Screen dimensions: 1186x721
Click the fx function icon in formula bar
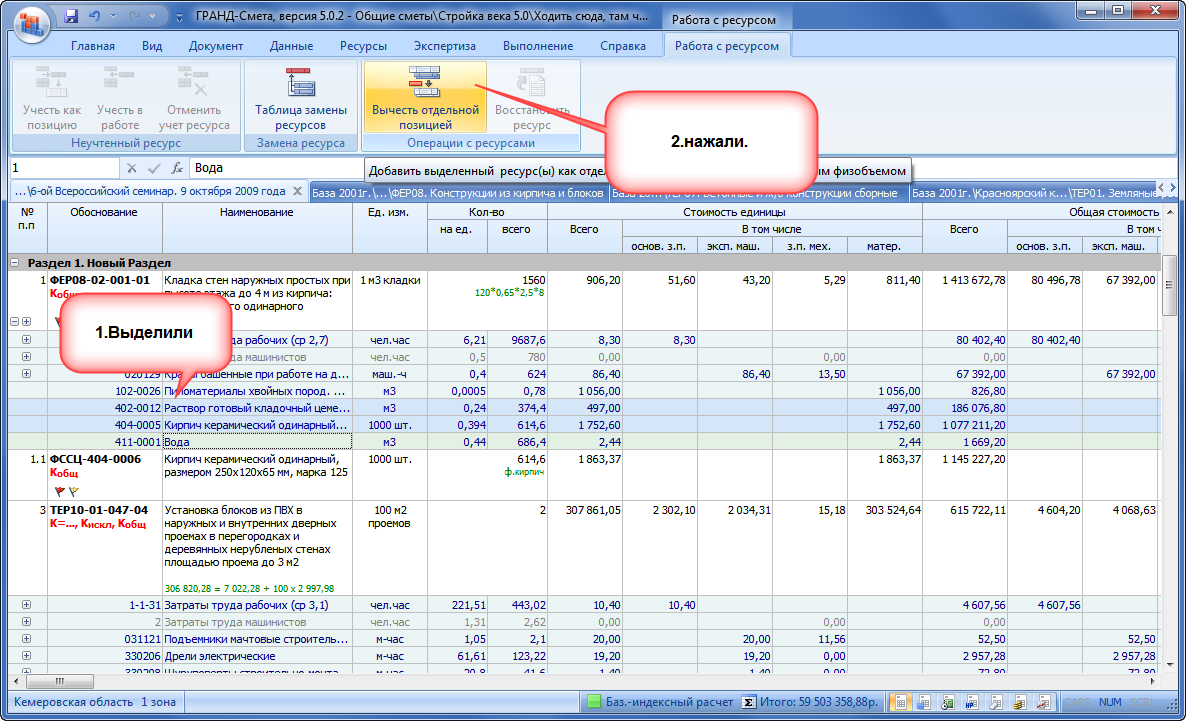[x=177, y=169]
